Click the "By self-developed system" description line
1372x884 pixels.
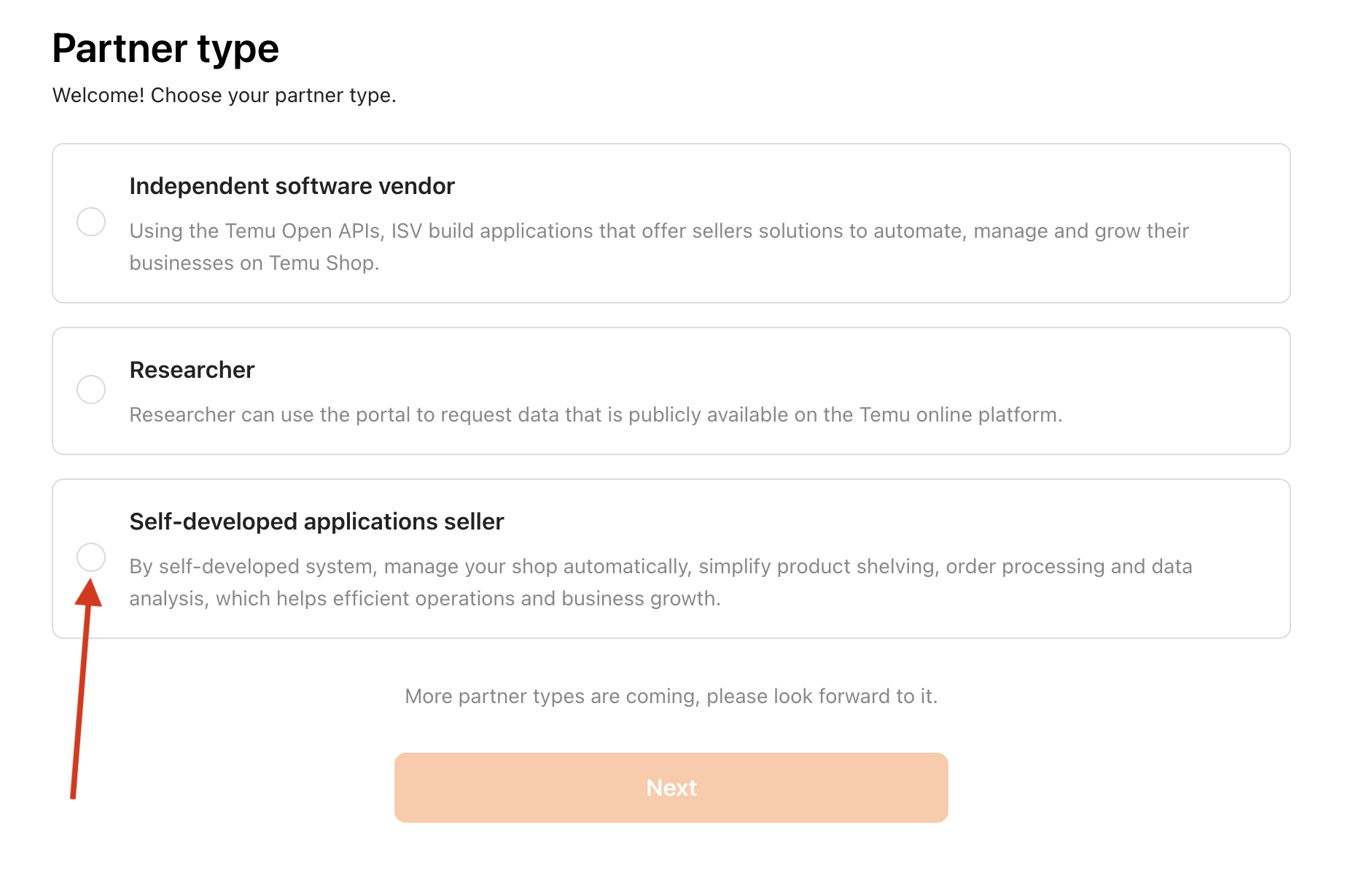660,567
